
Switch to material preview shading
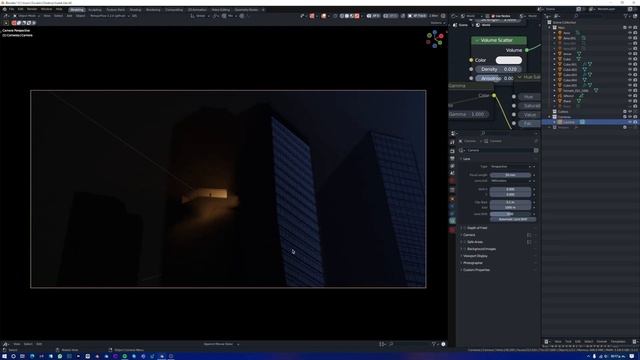click(352, 16)
